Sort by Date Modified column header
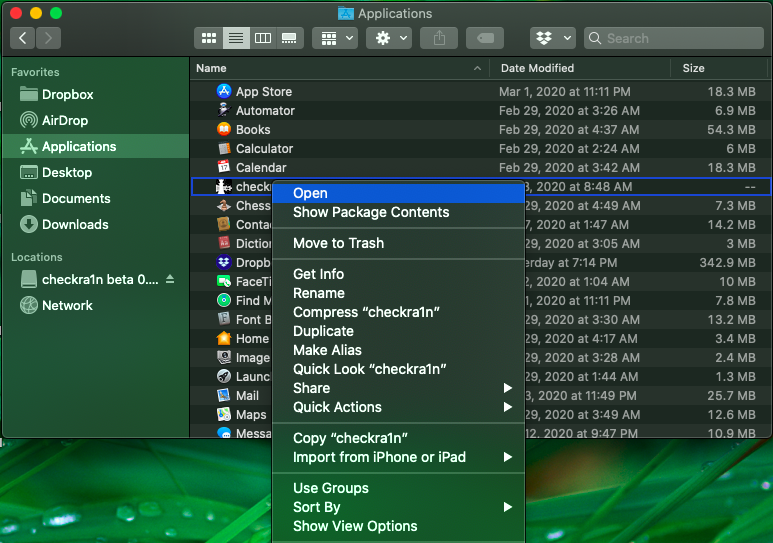773x543 pixels. click(537, 68)
